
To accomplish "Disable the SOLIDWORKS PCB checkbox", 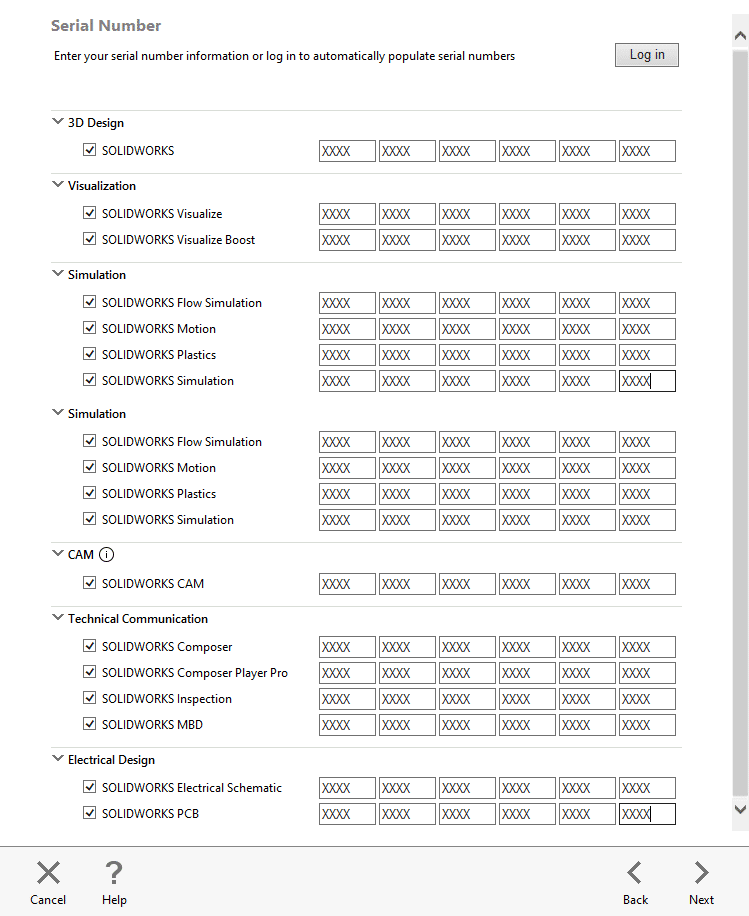I will (x=90, y=814).
